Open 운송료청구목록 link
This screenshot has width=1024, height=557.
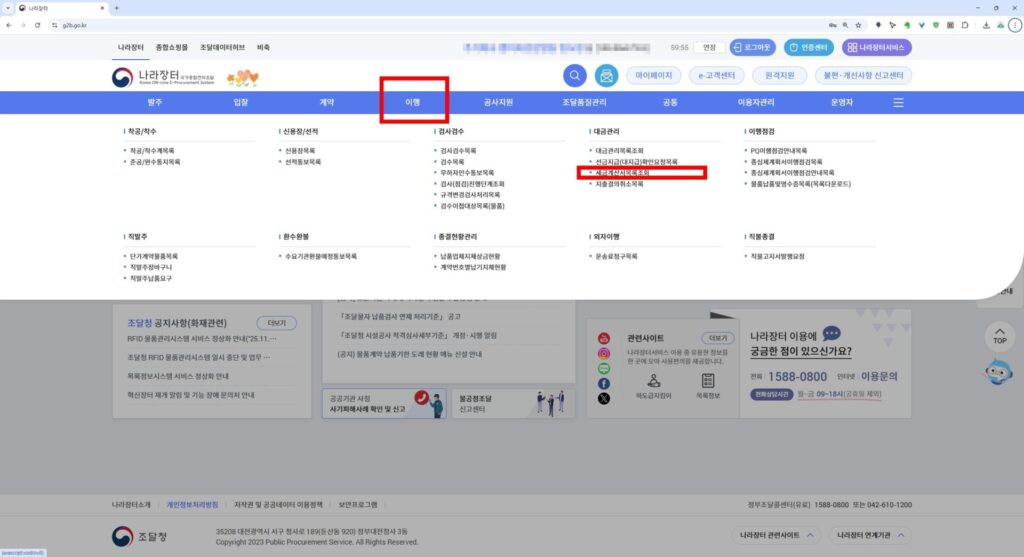tap(616, 257)
